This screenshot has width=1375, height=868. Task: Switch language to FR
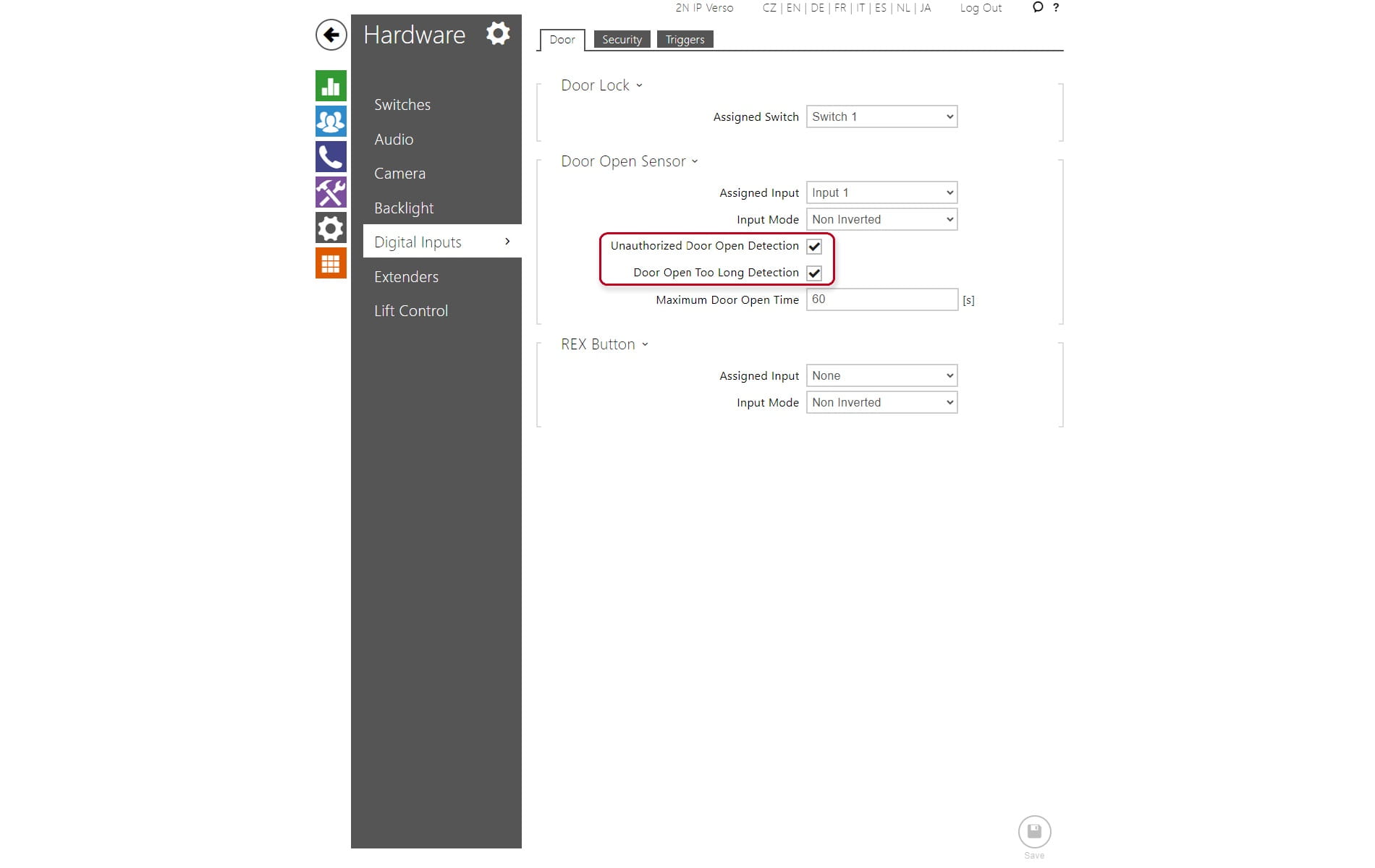[x=839, y=8]
